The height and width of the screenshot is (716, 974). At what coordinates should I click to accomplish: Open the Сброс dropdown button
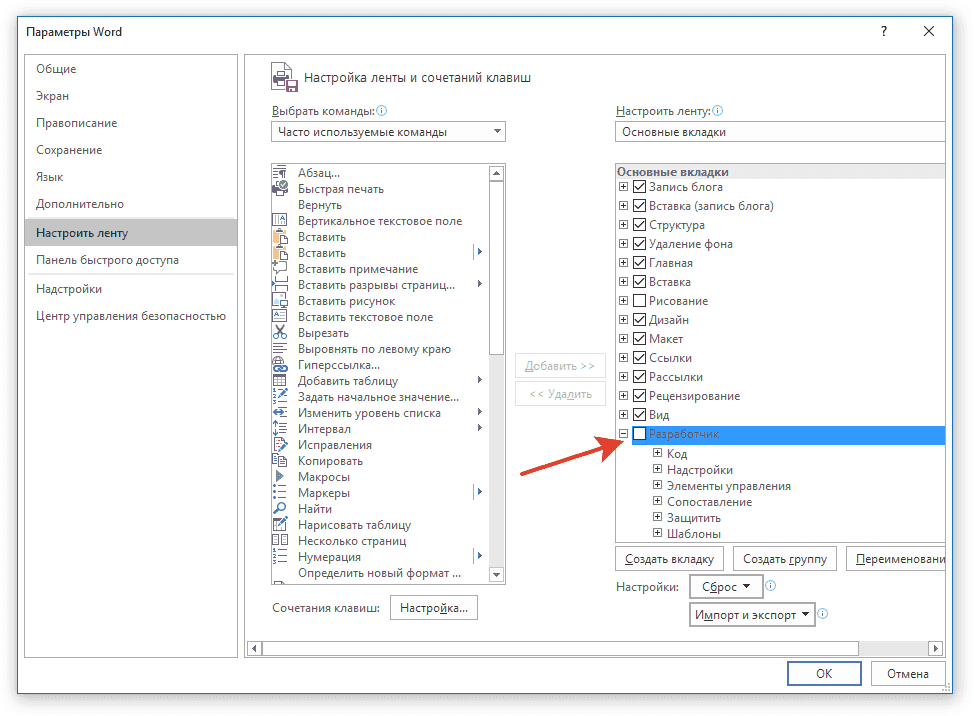pos(724,587)
